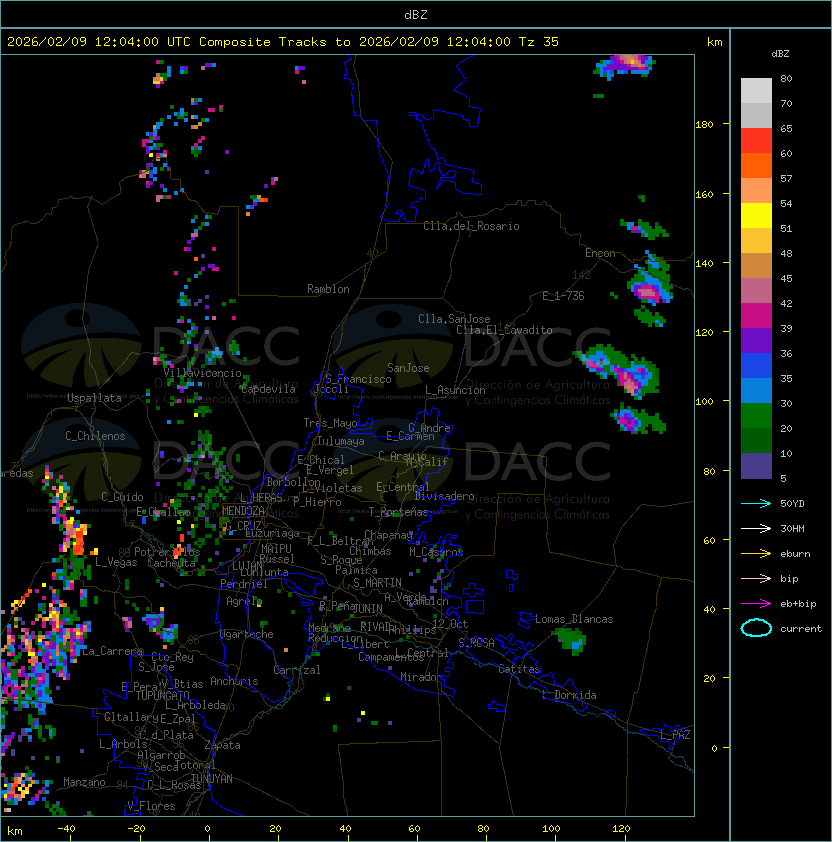Click the 'dBZ' title at top
Viewport: 832px width, 842px height.
416,14
